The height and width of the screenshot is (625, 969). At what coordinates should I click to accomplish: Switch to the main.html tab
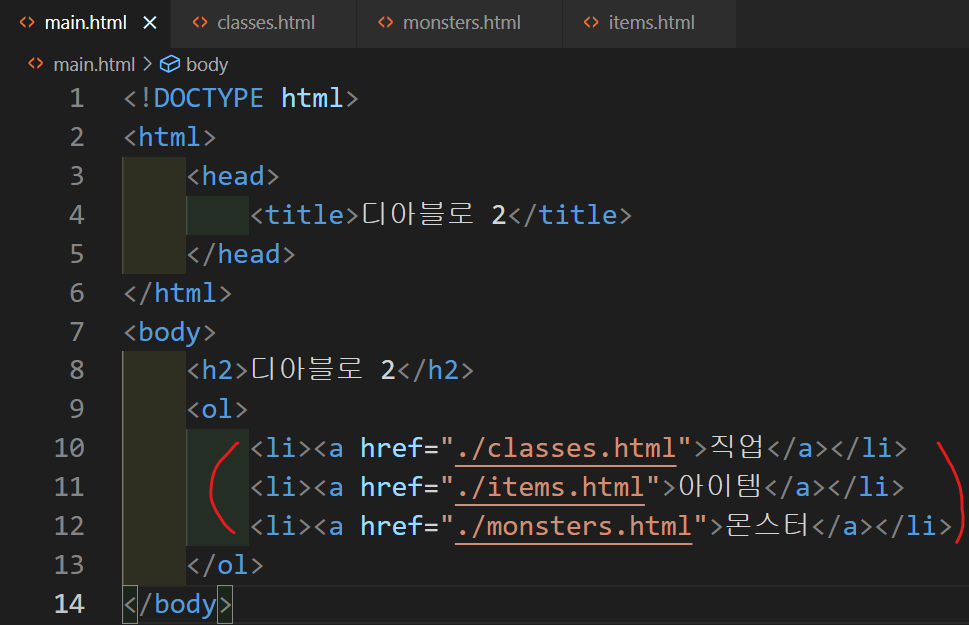(x=85, y=23)
